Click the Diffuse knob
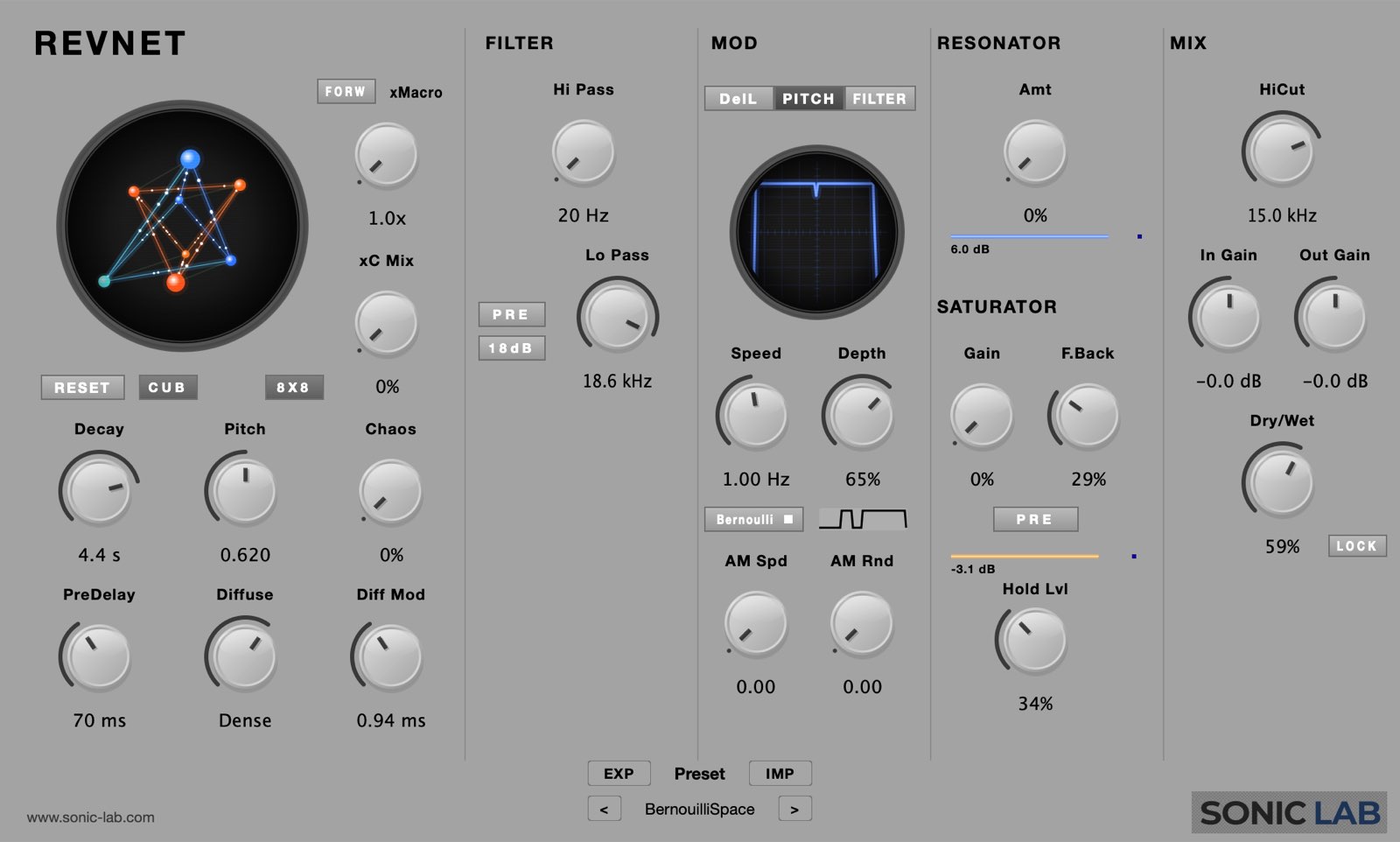This screenshot has width=1400, height=842. (244, 656)
